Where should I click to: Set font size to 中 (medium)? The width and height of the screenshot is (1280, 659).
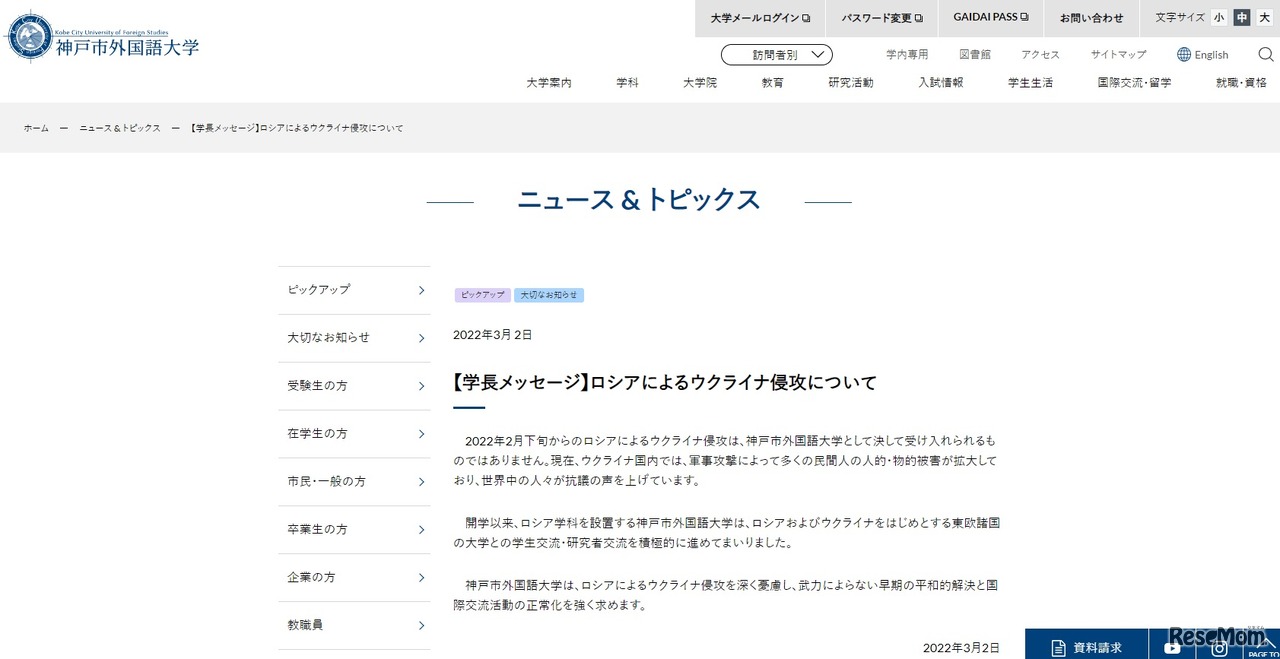(1241, 17)
